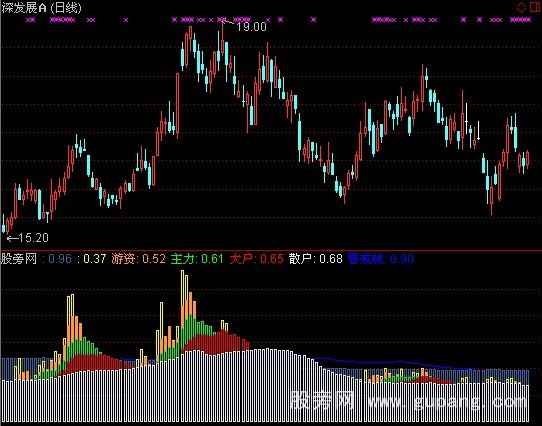Click the 股旁网 indicator name
542x426 pixels.
tap(19, 259)
